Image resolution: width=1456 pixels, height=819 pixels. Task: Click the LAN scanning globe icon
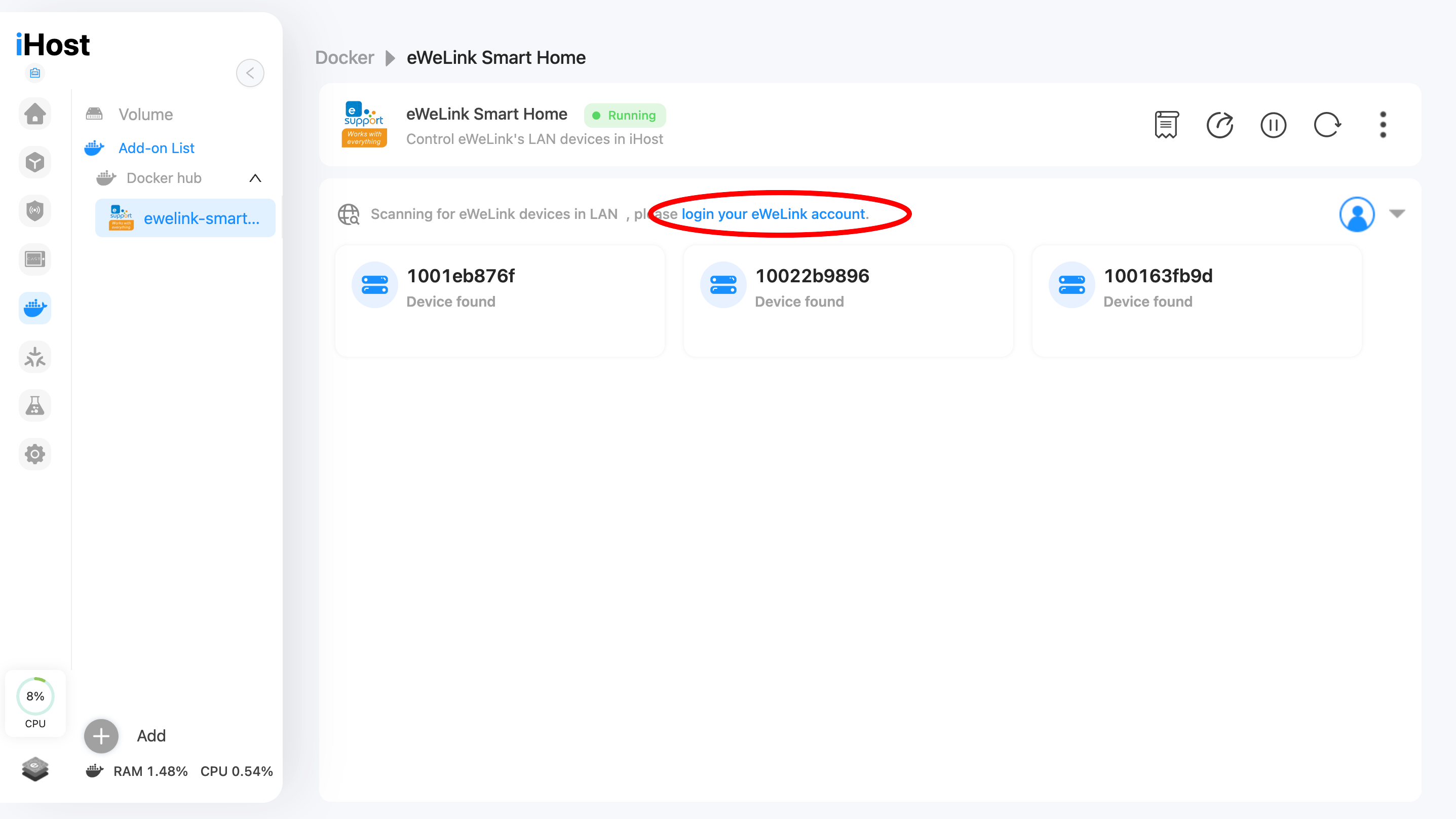(348, 214)
